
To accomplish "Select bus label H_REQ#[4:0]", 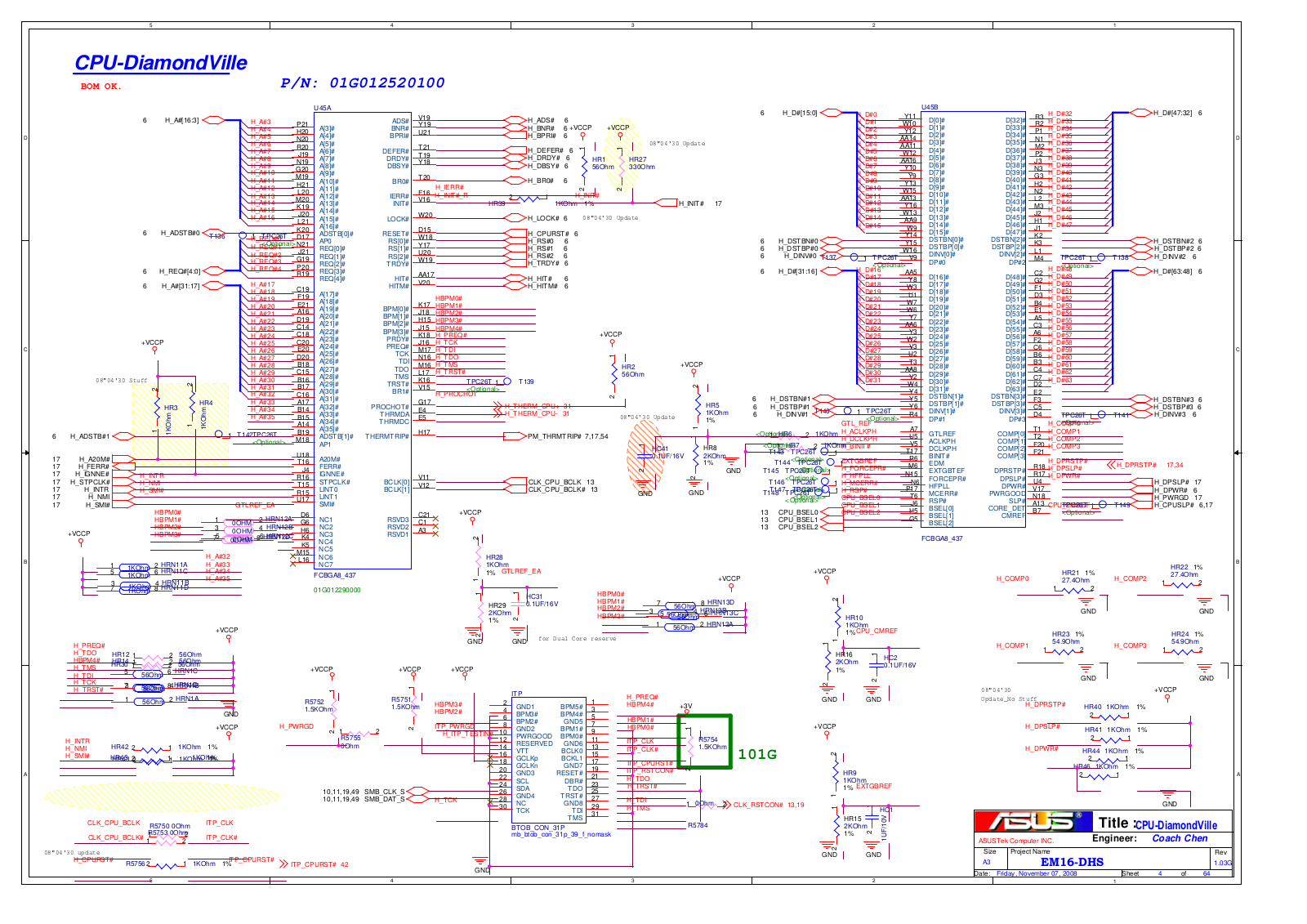I will 180,271.
